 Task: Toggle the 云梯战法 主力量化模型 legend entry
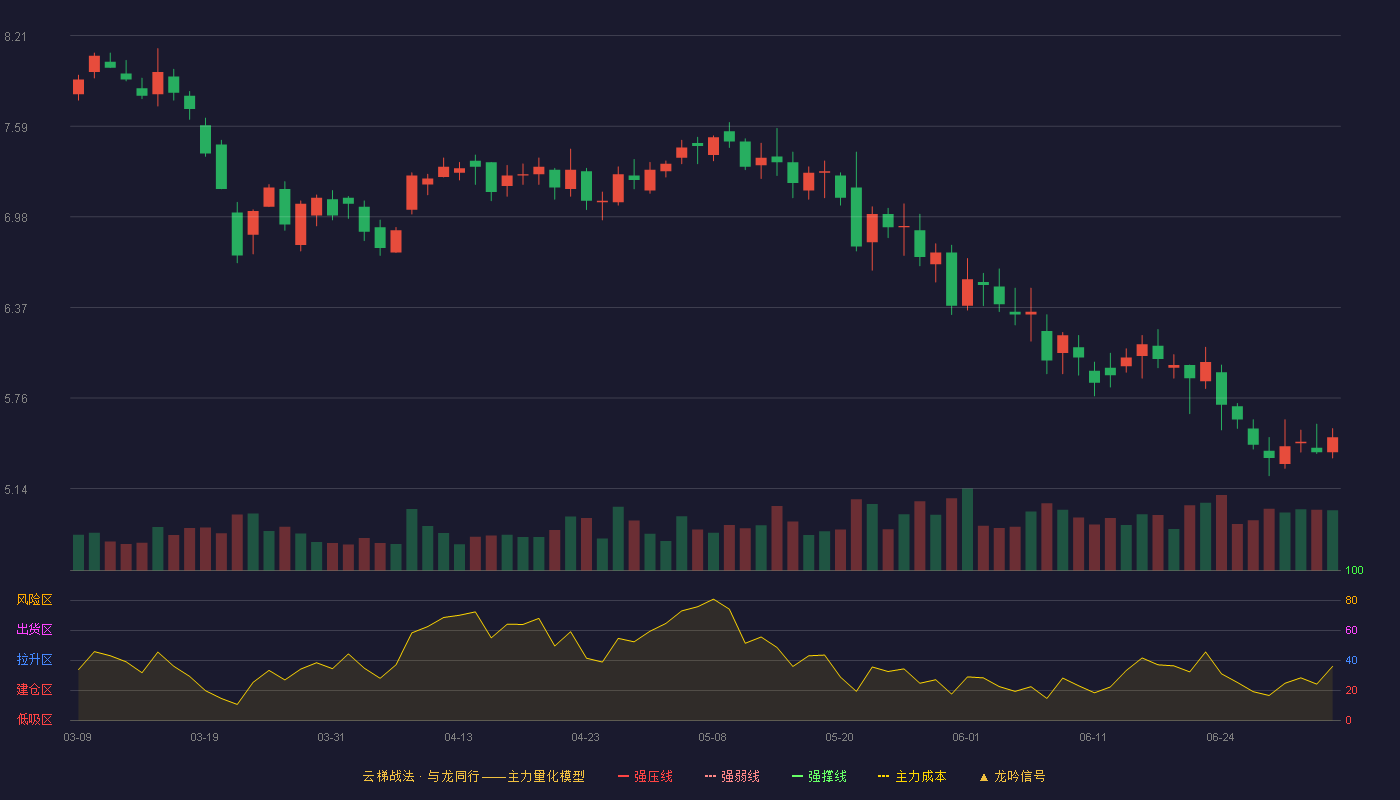pyautogui.click(x=473, y=776)
